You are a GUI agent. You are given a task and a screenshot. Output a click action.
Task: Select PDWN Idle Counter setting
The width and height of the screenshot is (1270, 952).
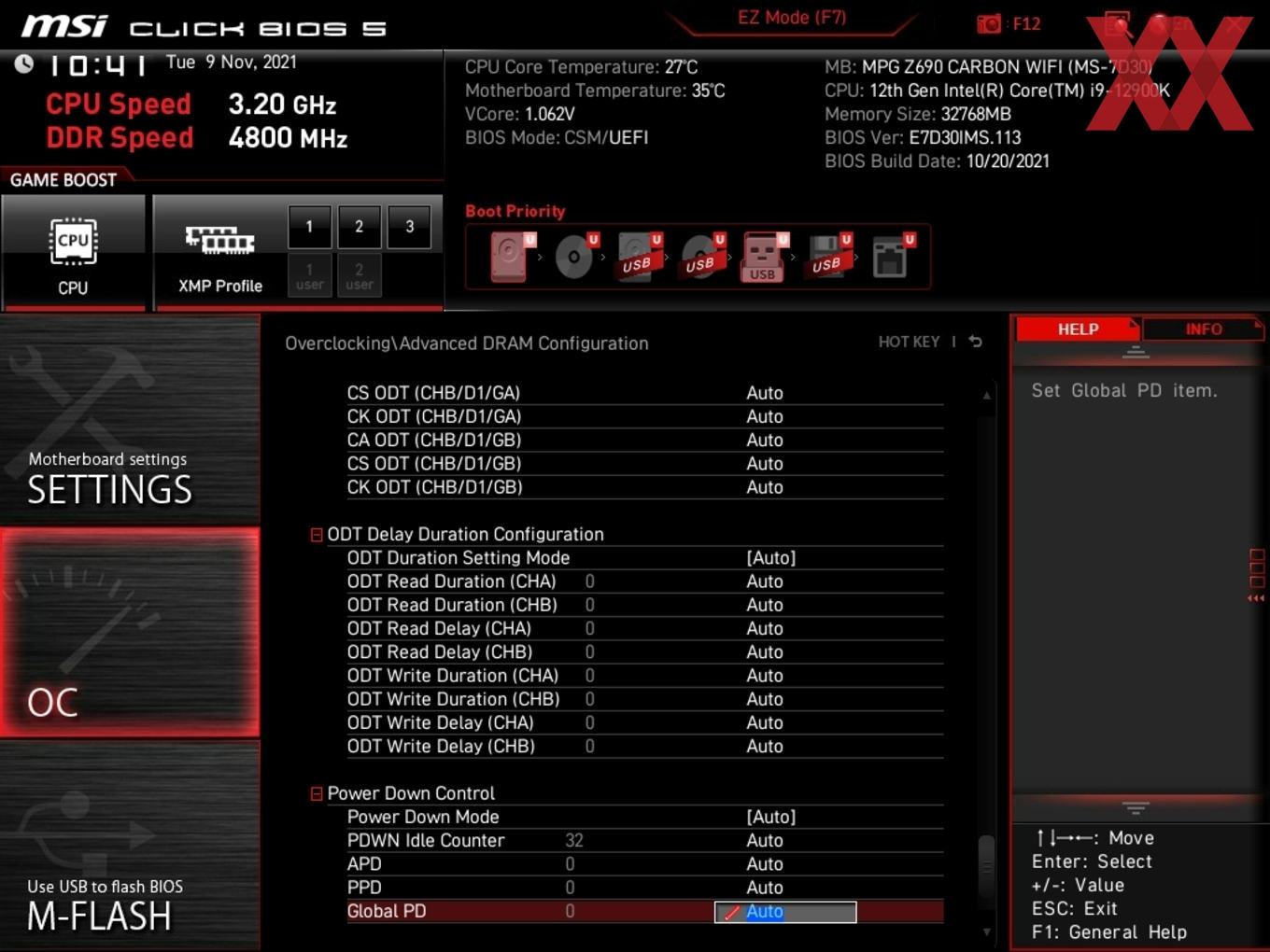click(644, 840)
